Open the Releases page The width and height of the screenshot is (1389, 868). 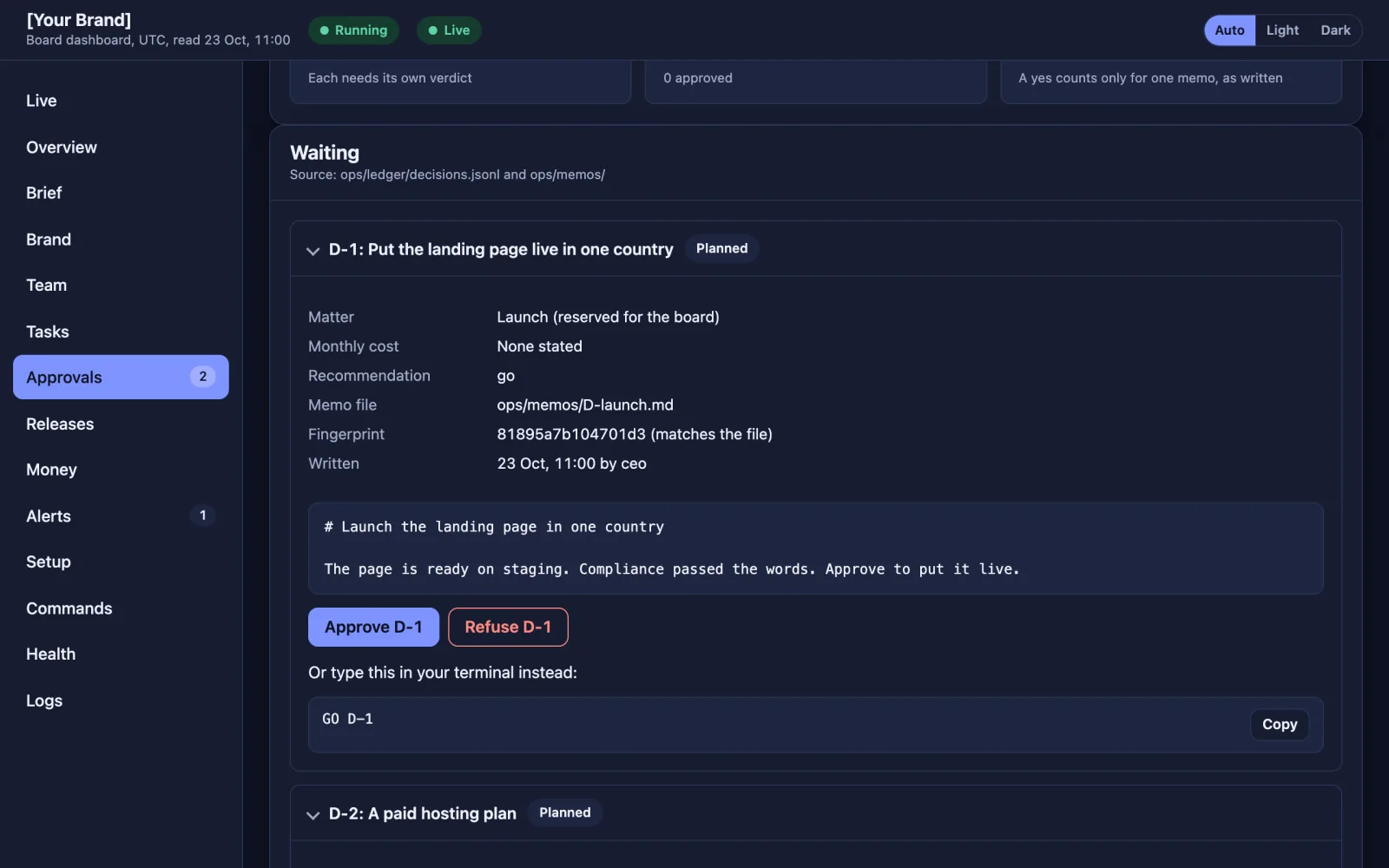click(121, 424)
